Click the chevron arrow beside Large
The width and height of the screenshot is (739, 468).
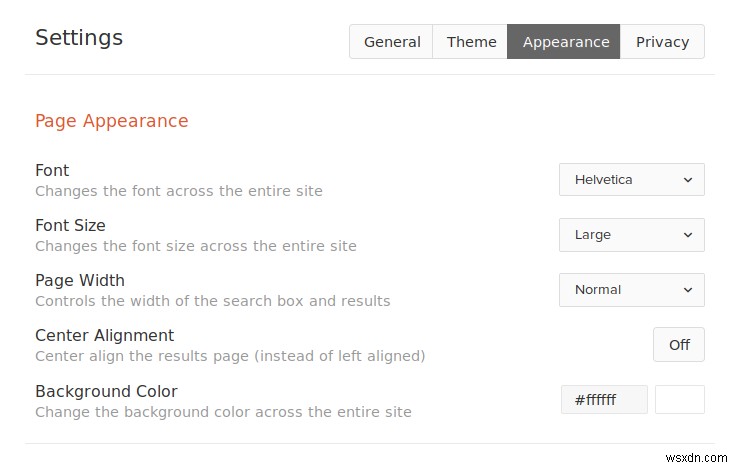pyautogui.click(x=688, y=235)
